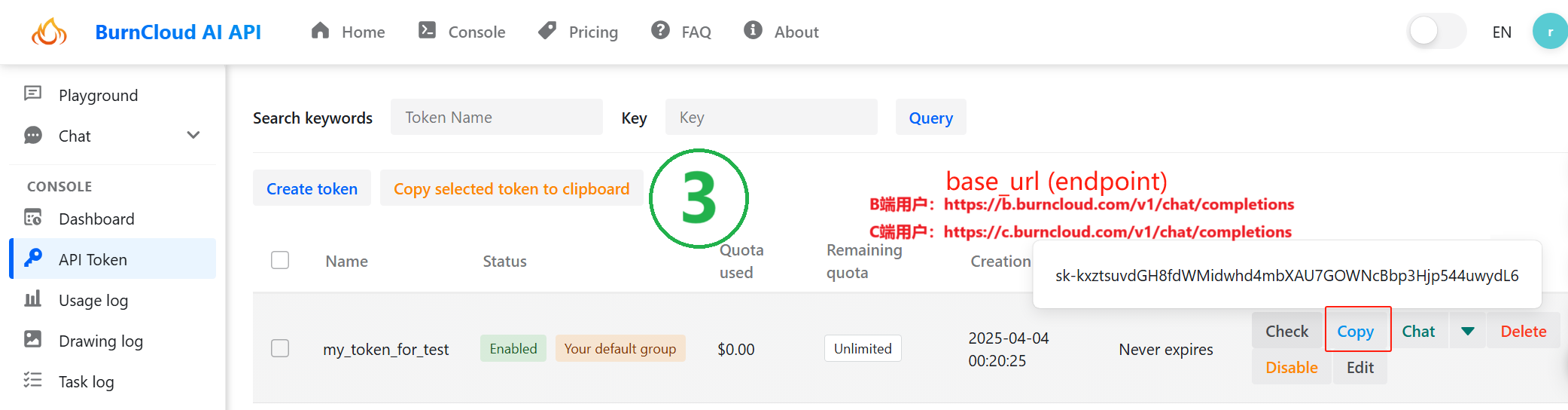
Task: Switch language via EN selector
Action: point(1502,32)
